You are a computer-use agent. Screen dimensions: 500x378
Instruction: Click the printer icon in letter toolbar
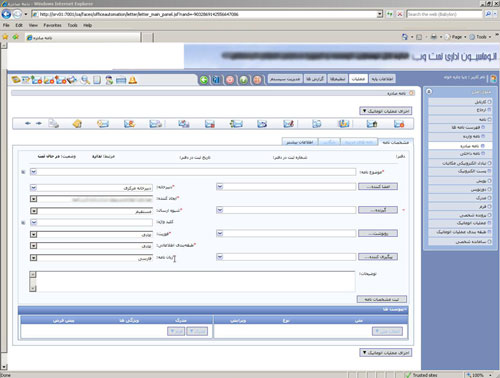coord(53,124)
